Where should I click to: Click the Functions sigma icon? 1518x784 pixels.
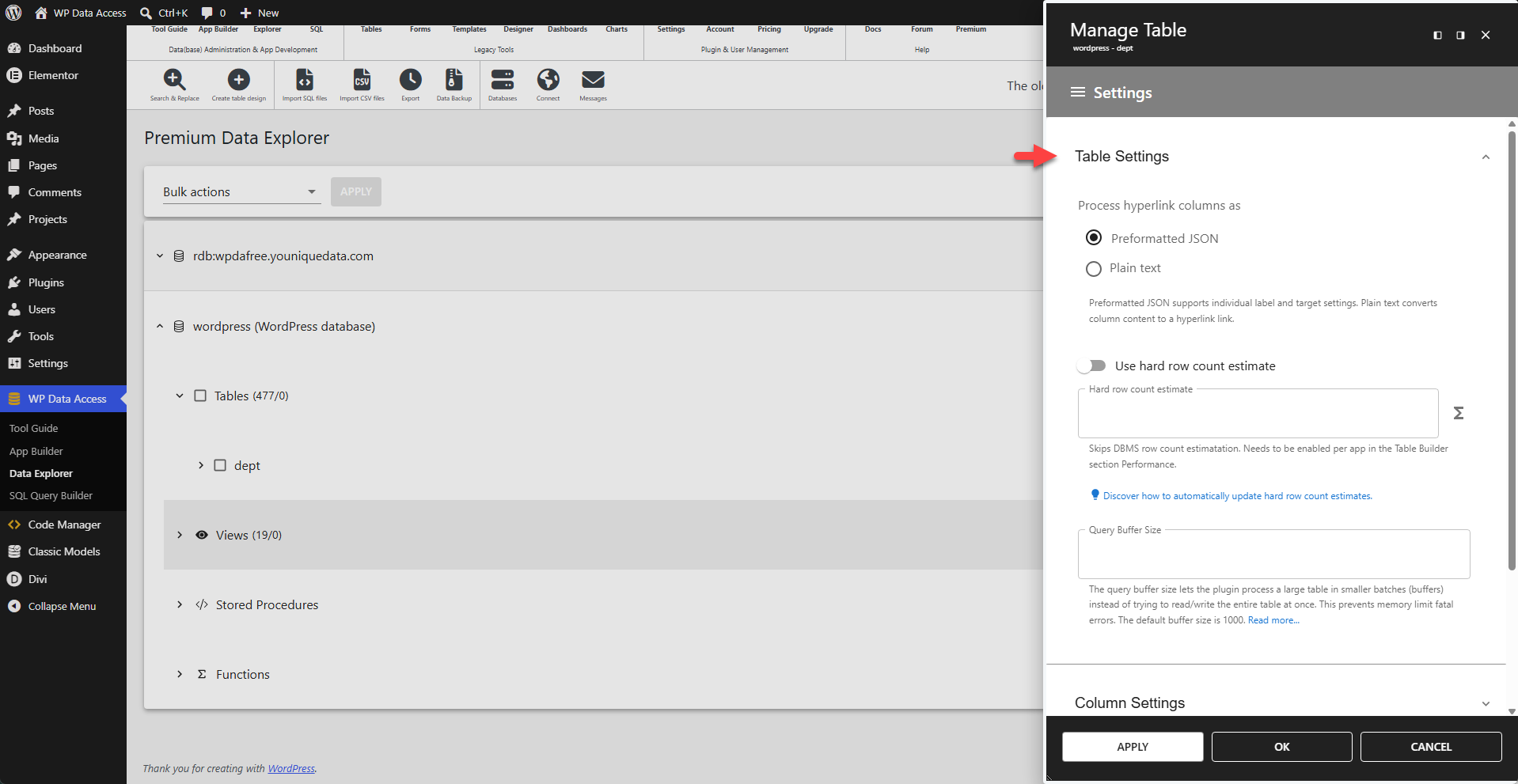click(x=202, y=674)
